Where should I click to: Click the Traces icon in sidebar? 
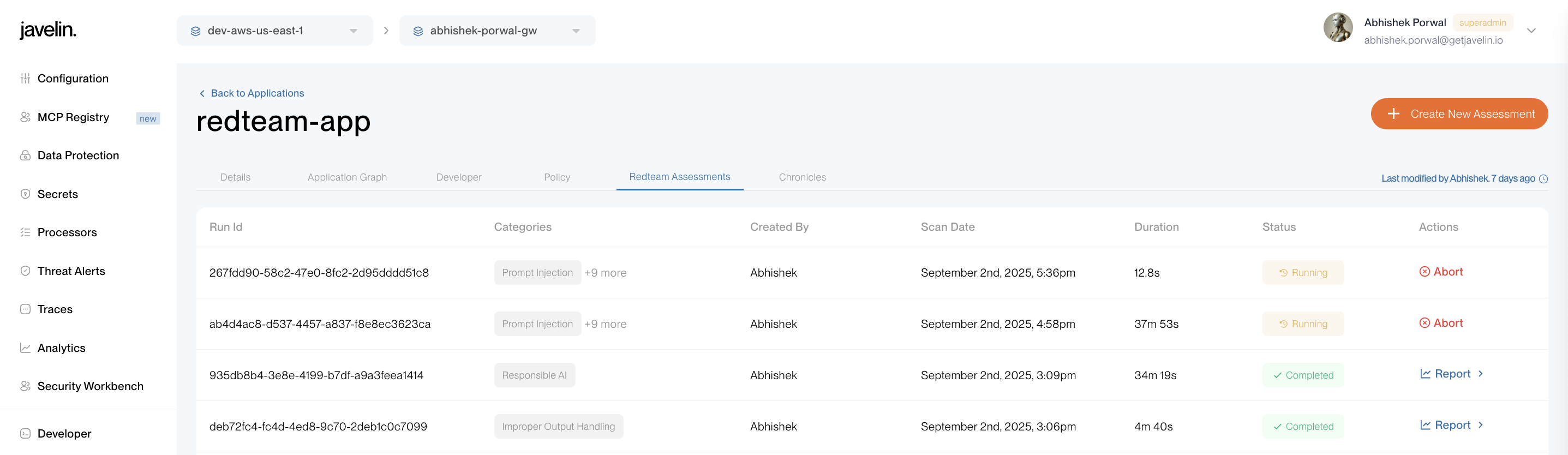(25, 309)
